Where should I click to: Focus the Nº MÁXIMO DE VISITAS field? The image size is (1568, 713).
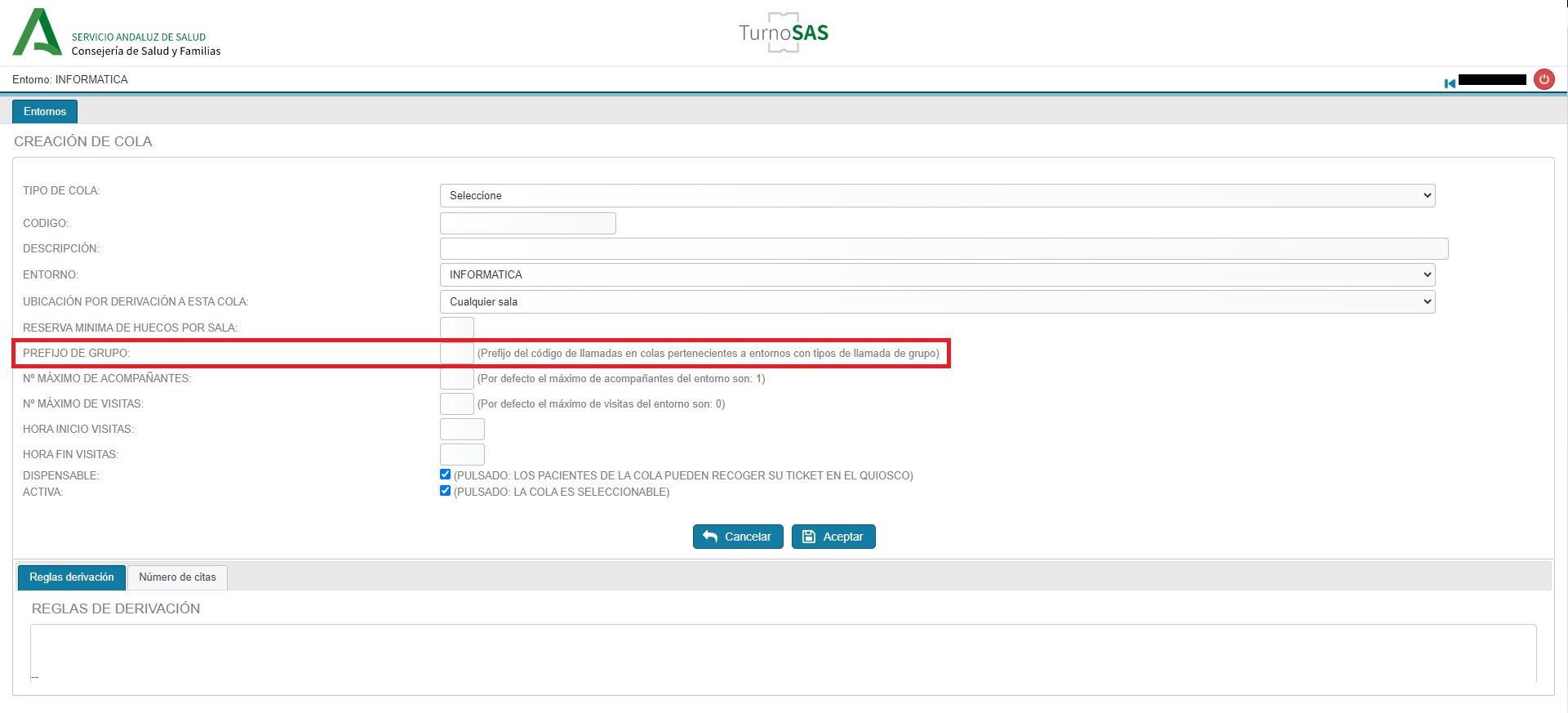tap(457, 403)
